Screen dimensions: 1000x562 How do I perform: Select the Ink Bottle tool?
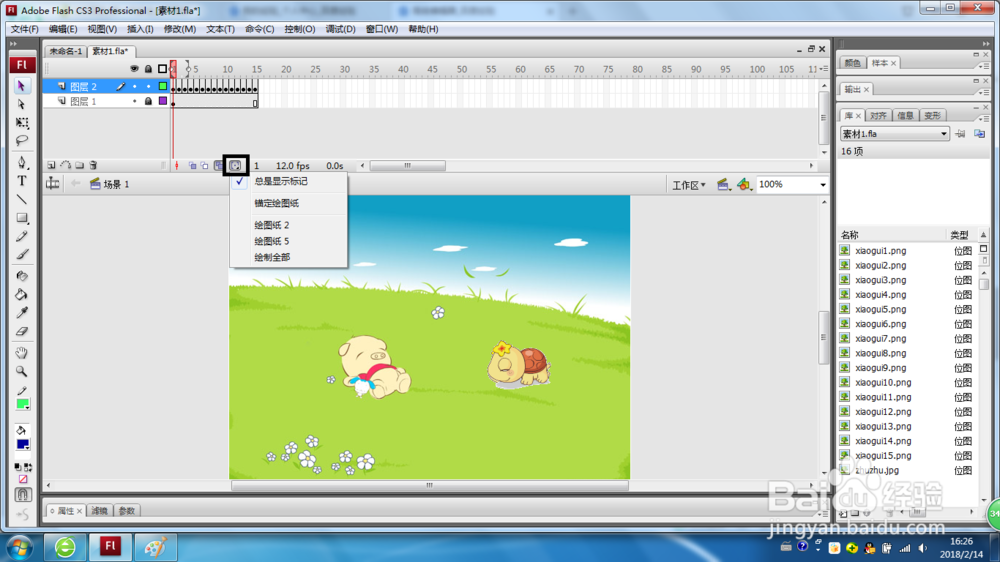(x=22, y=276)
